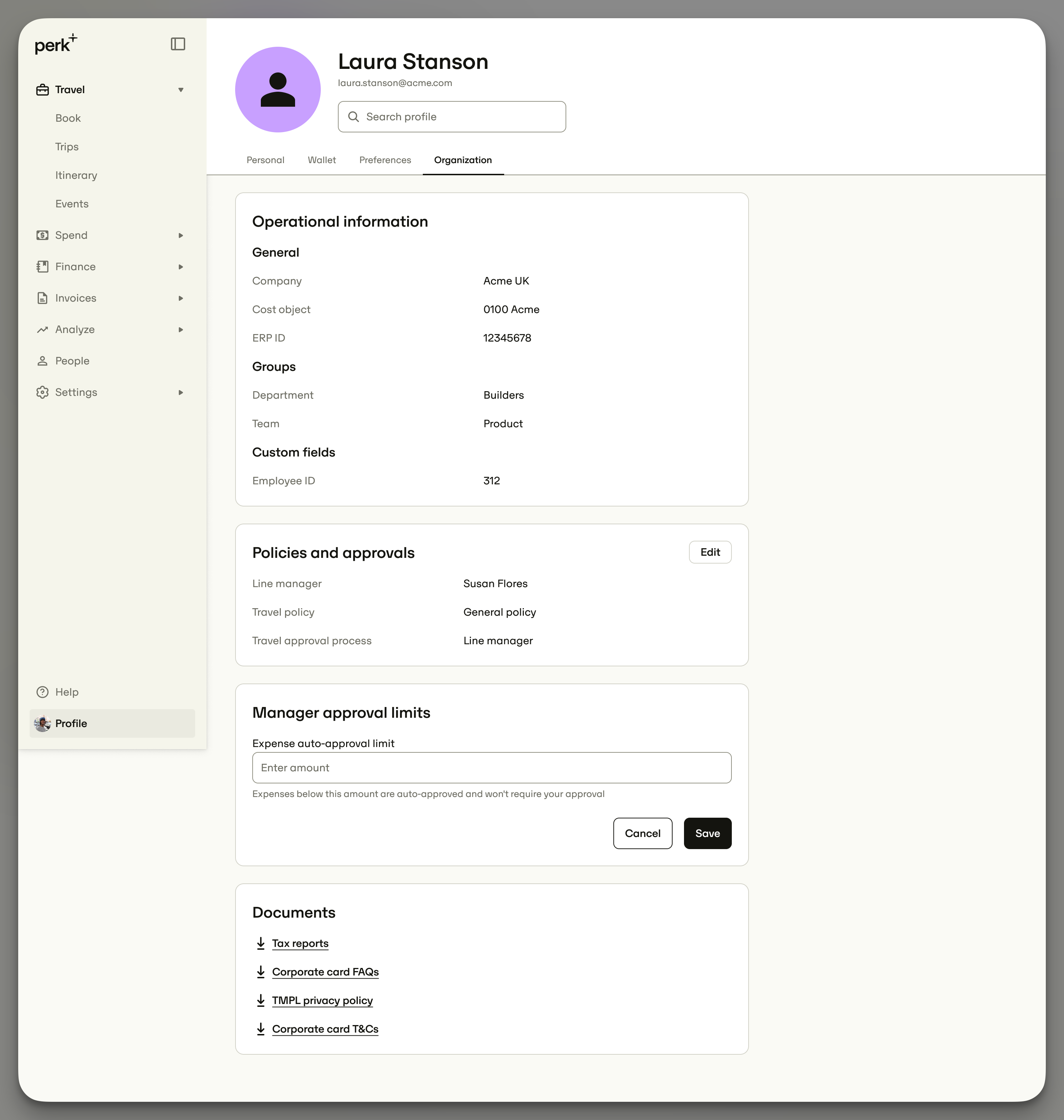Click the Help question-mark icon

pyautogui.click(x=42, y=692)
